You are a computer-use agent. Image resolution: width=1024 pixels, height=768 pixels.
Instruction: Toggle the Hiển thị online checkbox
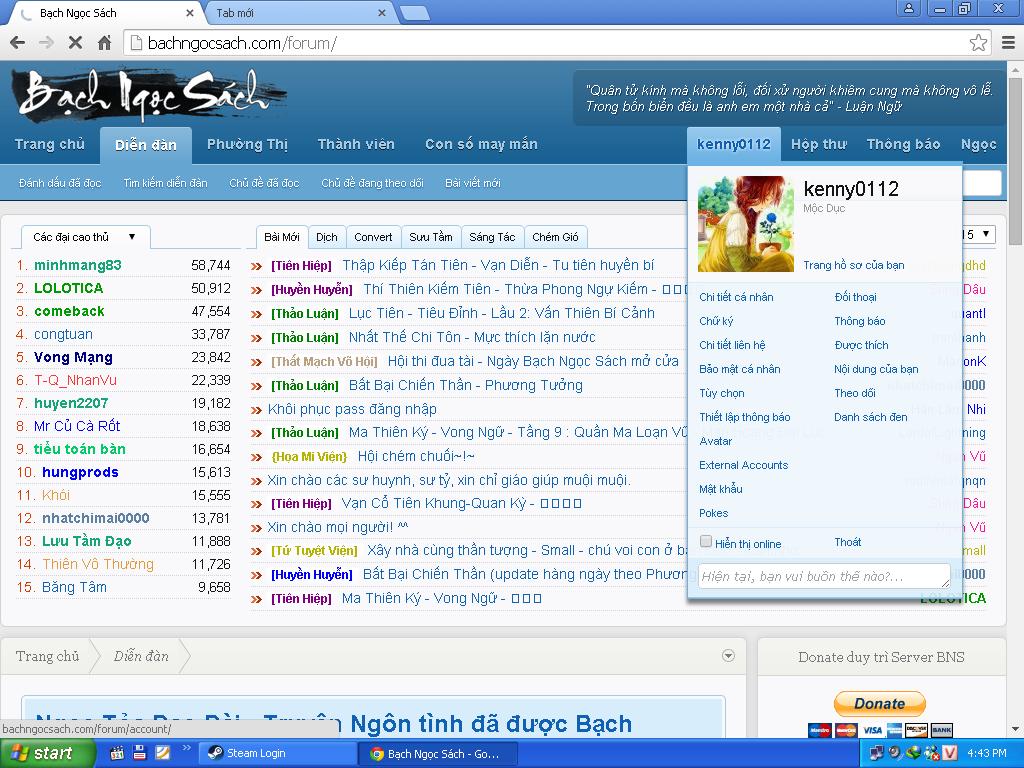click(x=706, y=542)
